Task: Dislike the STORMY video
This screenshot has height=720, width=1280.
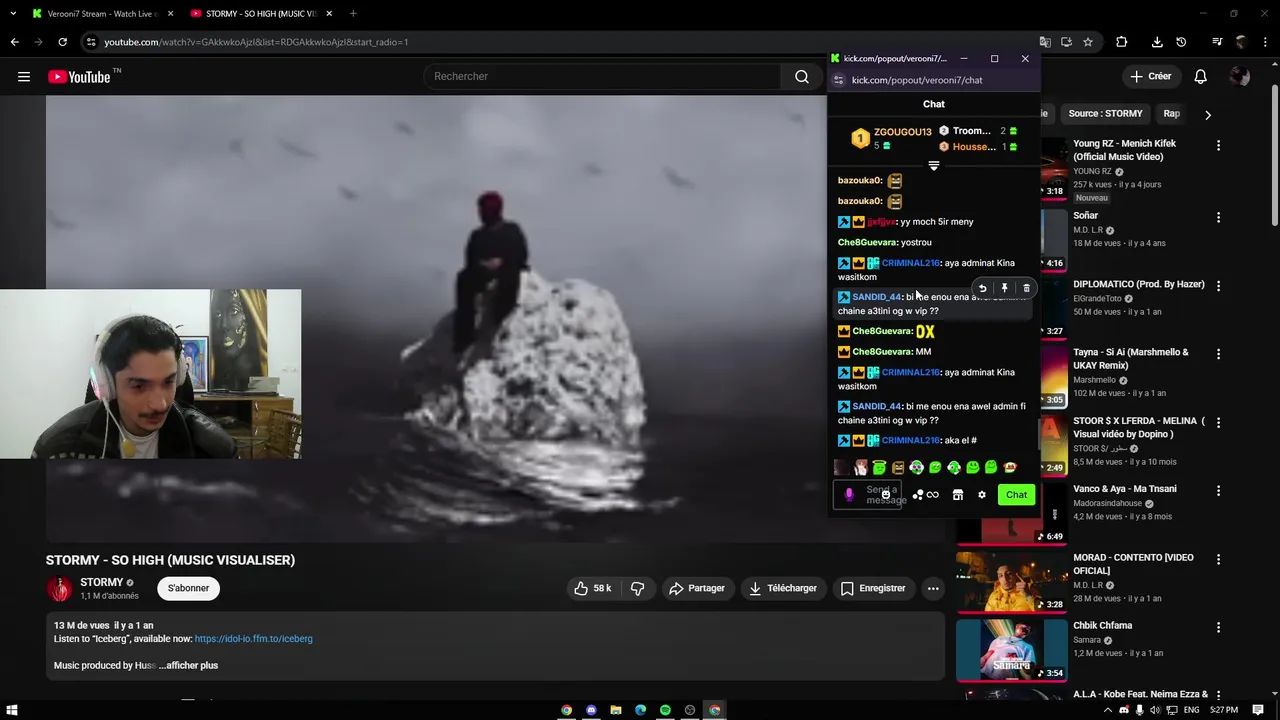Action: tap(638, 588)
